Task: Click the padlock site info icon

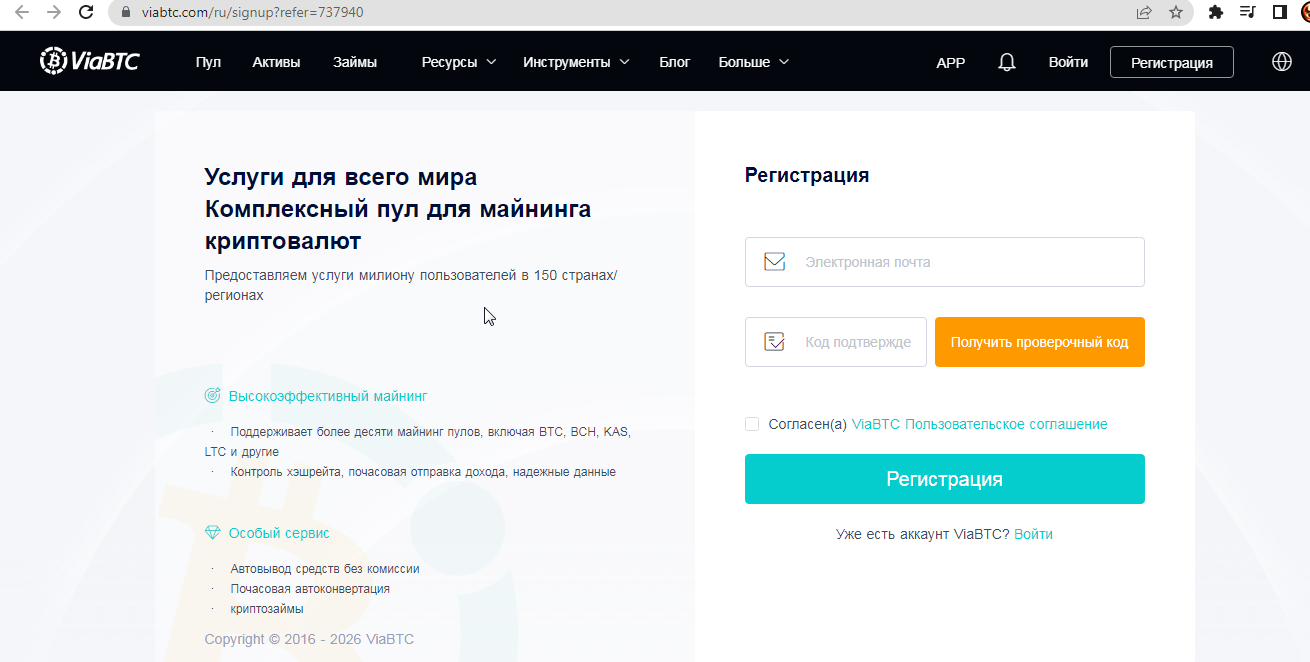Action: (125, 13)
